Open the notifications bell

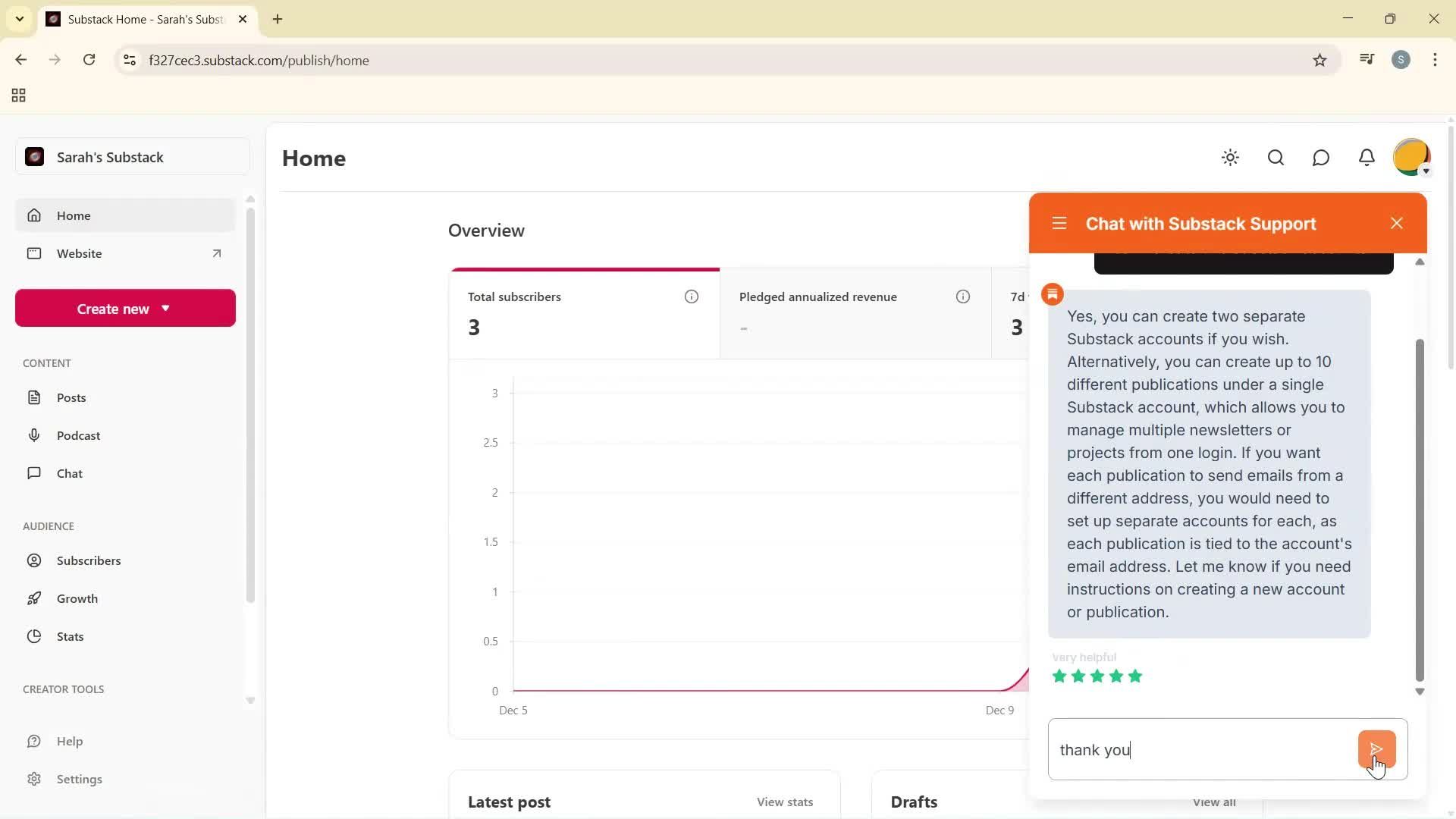1367,158
